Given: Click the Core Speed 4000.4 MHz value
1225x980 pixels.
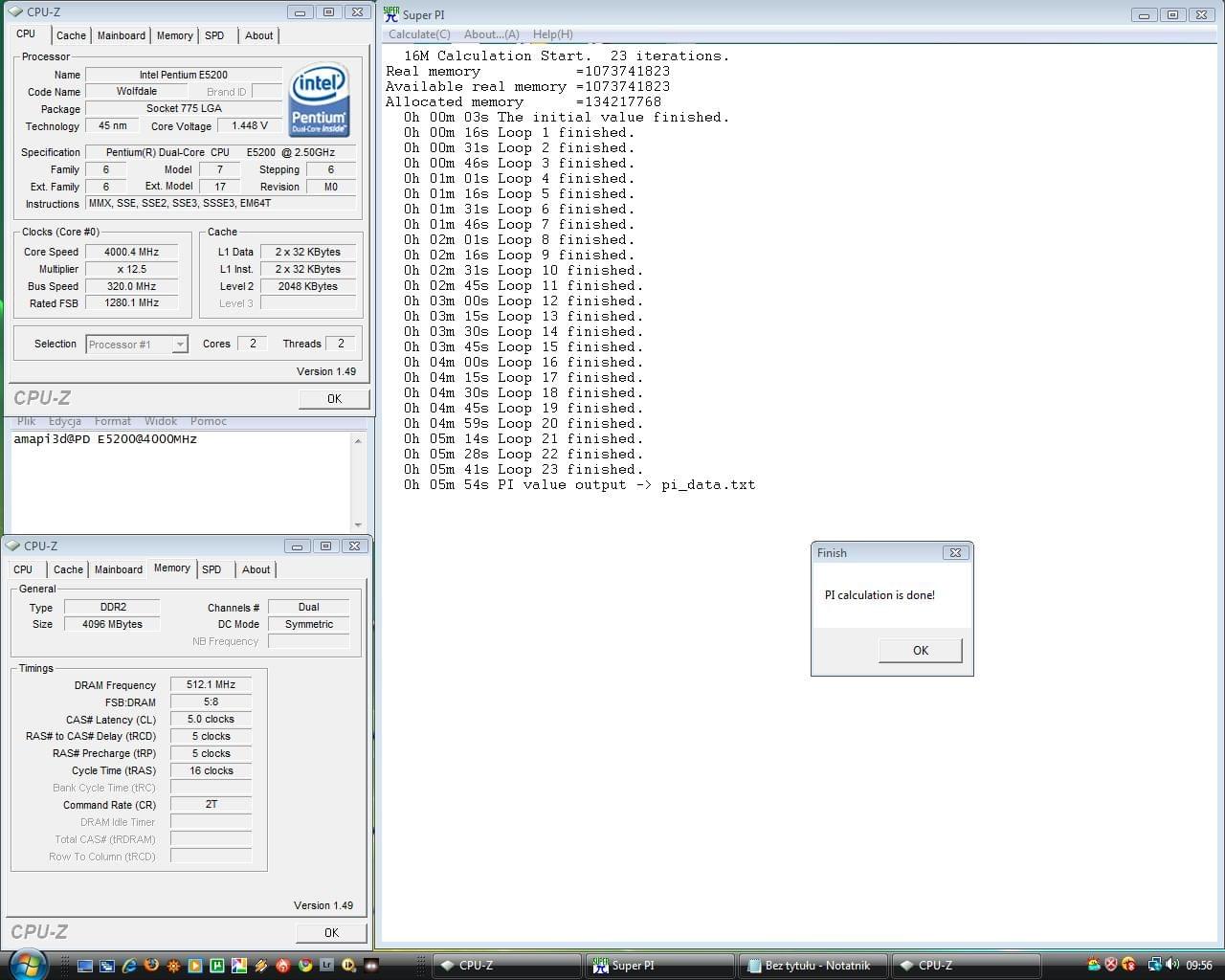Looking at the screenshot, I should 131,252.
